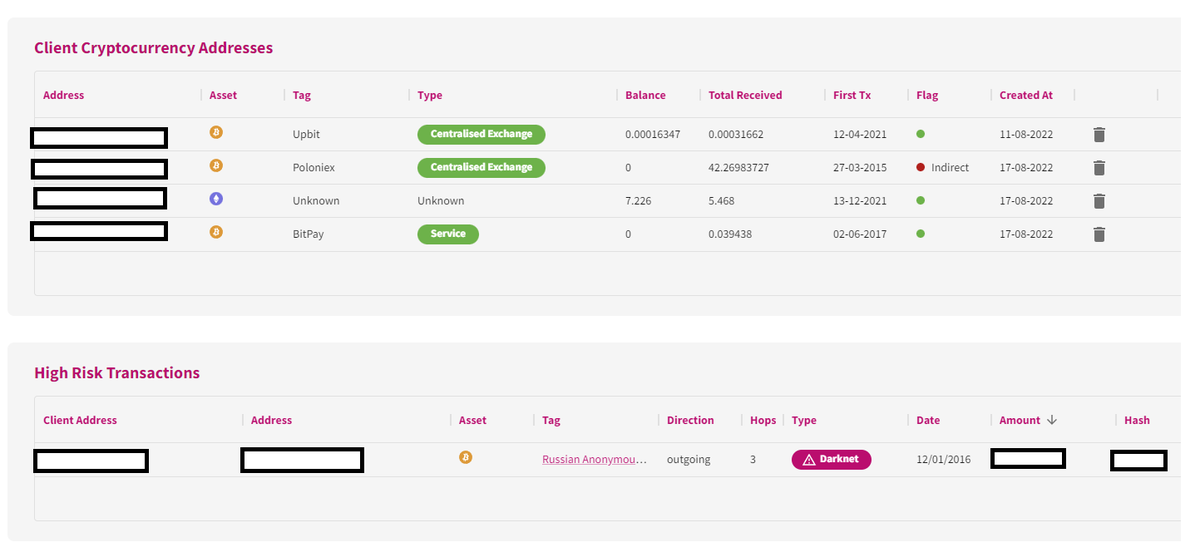Open the Russian Anonymous tag link
Viewport: 1200px width, 557px height.
(x=594, y=460)
